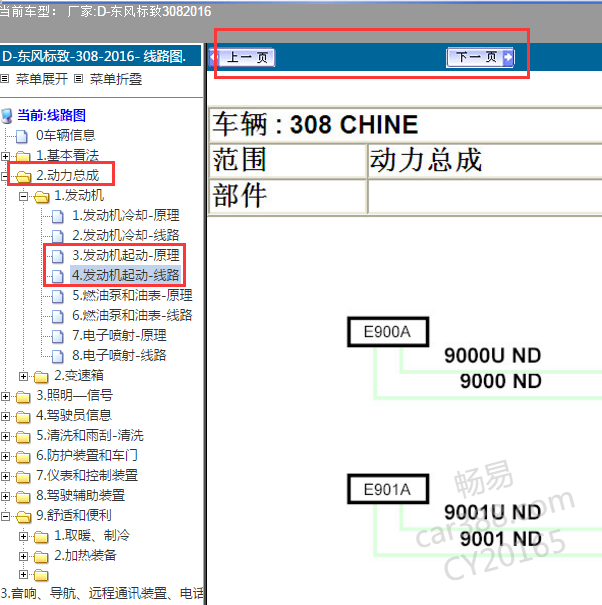Select 4.发动机起动-线路 item
Viewport: 602px width, 605px height.
pyautogui.click(x=126, y=275)
